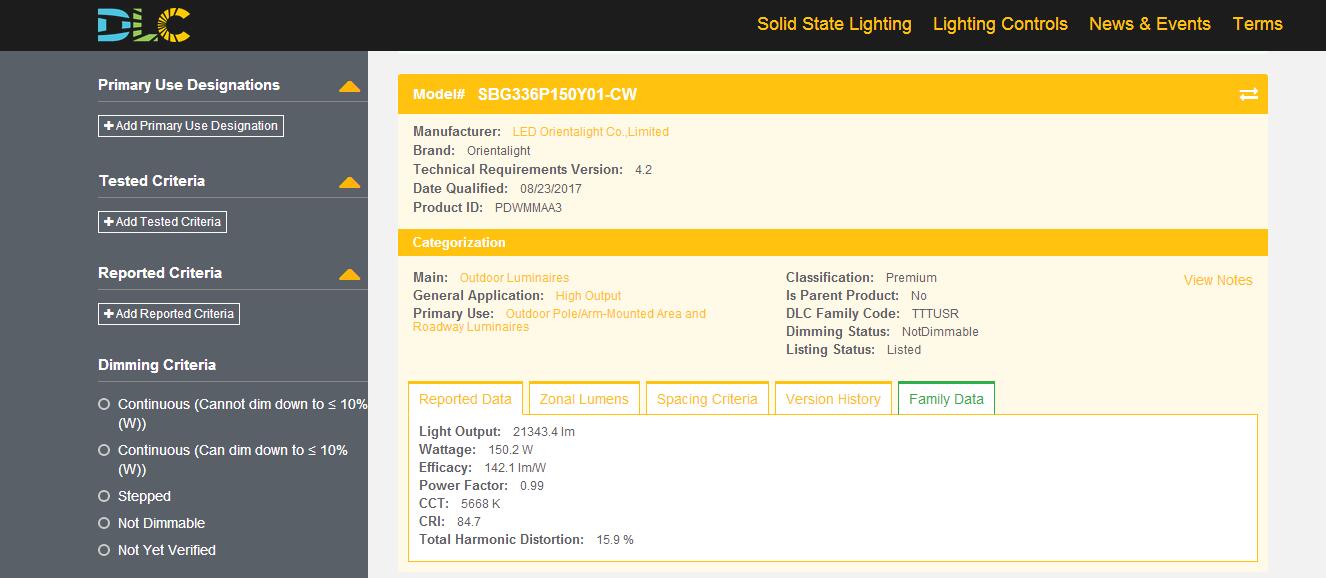Click Add Primary Use Designation button
Viewport: 1326px width, 578px height.
point(191,126)
